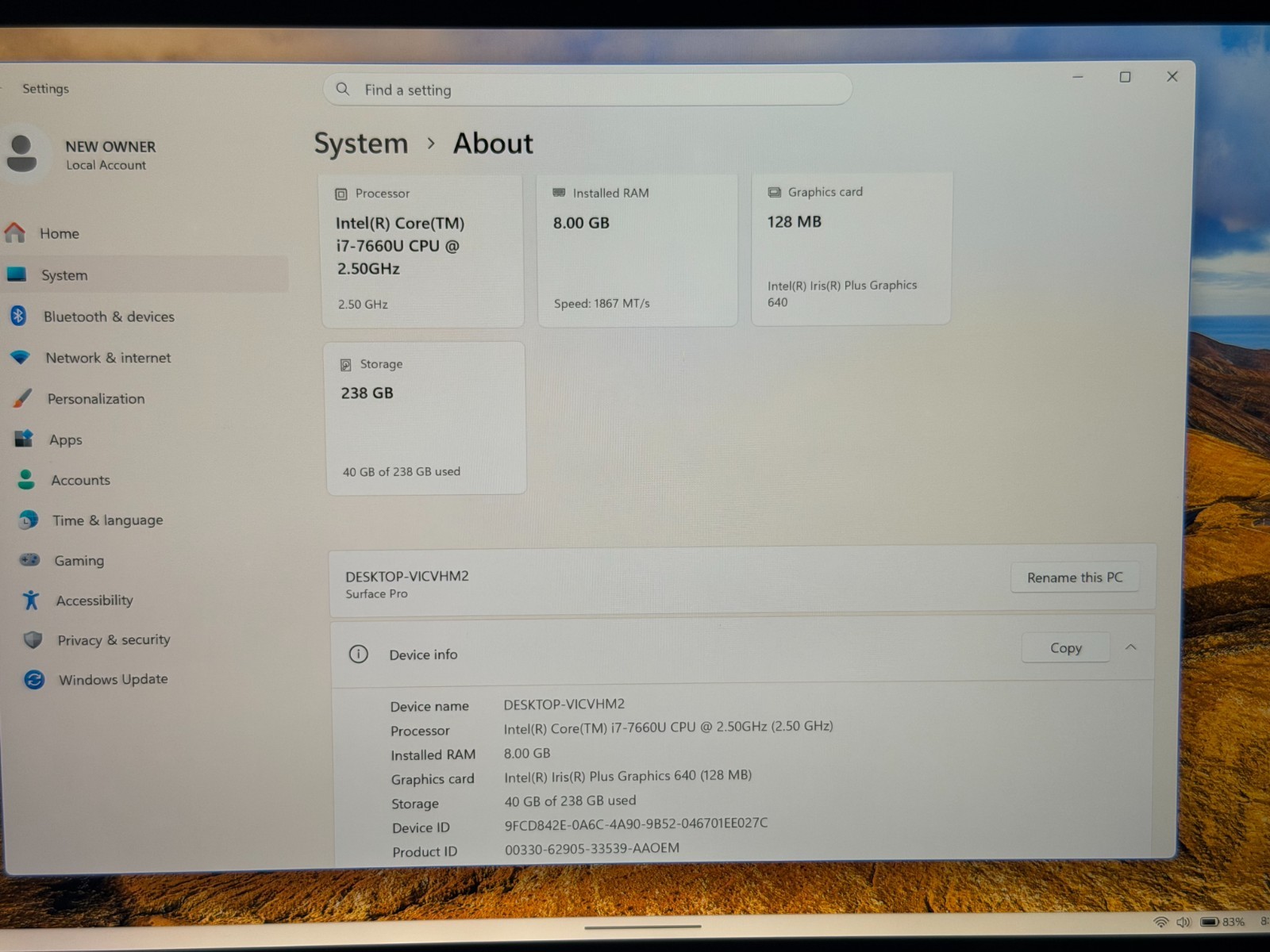The image size is (1270, 952).
Task: Click the 'Speed: 1867 MT/s' text
Action: click(602, 303)
